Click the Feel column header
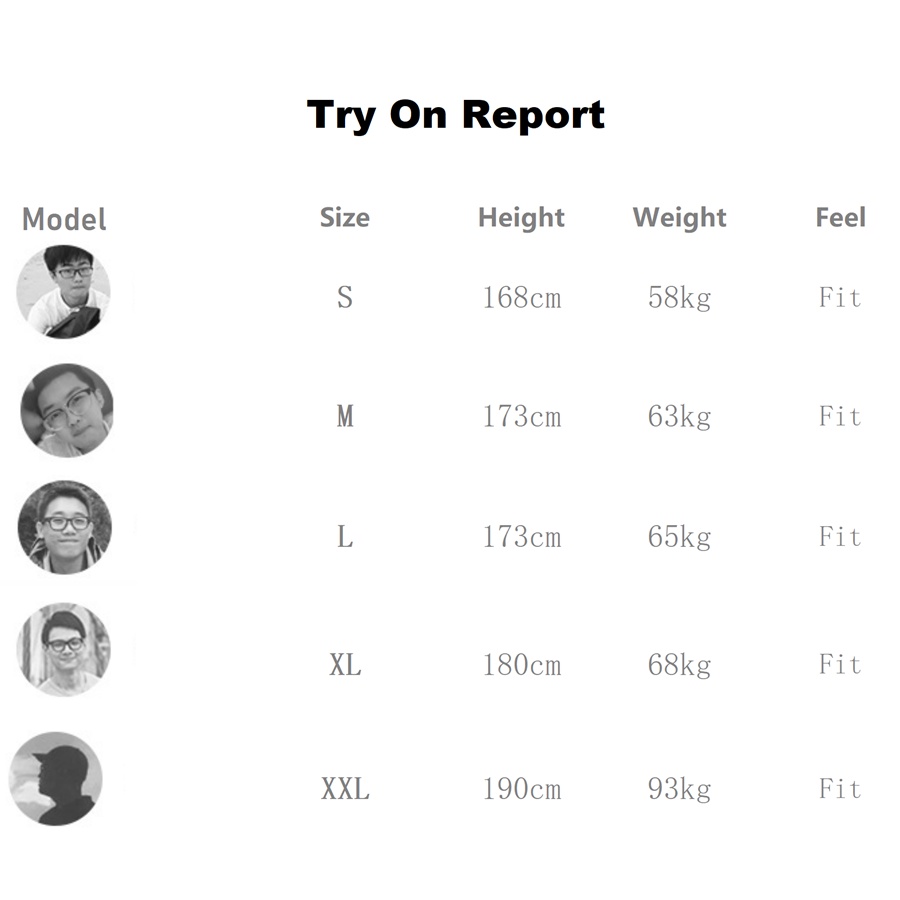 [x=840, y=217]
